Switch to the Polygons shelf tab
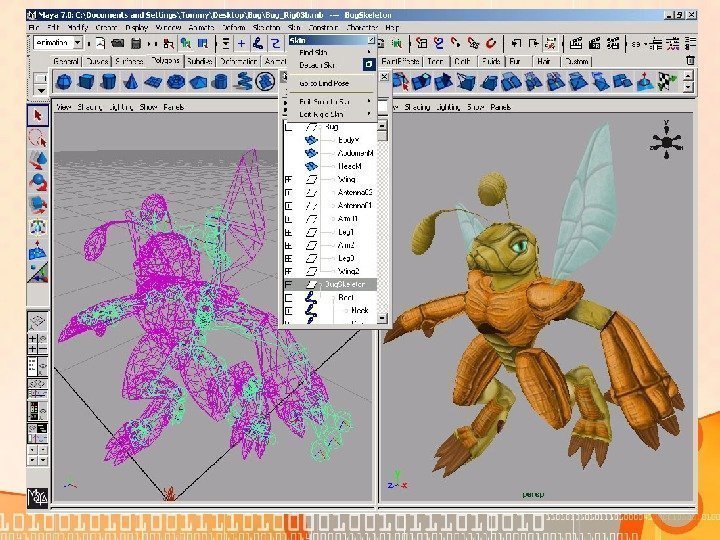This screenshot has height=540, width=720. (165, 60)
